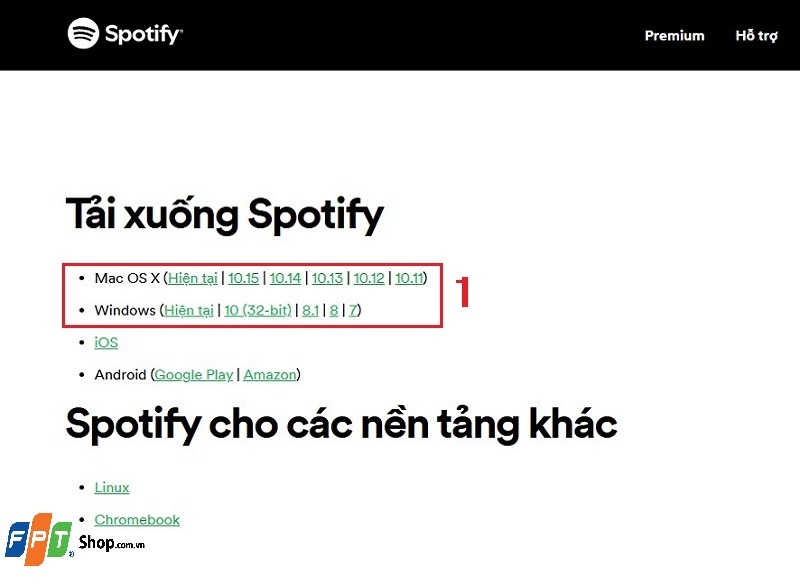The height and width of the screenshot is (586, 800).
Task: Get Spotify from Google Play
Action: pos(194,375)
